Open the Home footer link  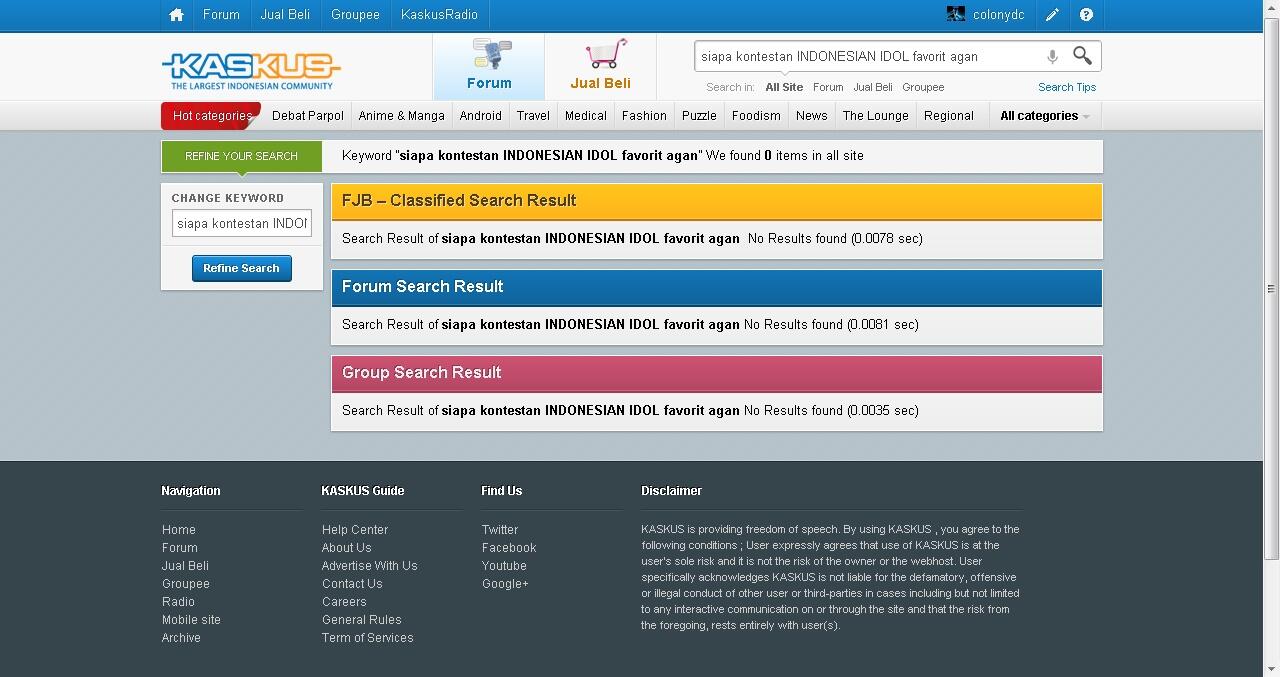click(179, 530)
